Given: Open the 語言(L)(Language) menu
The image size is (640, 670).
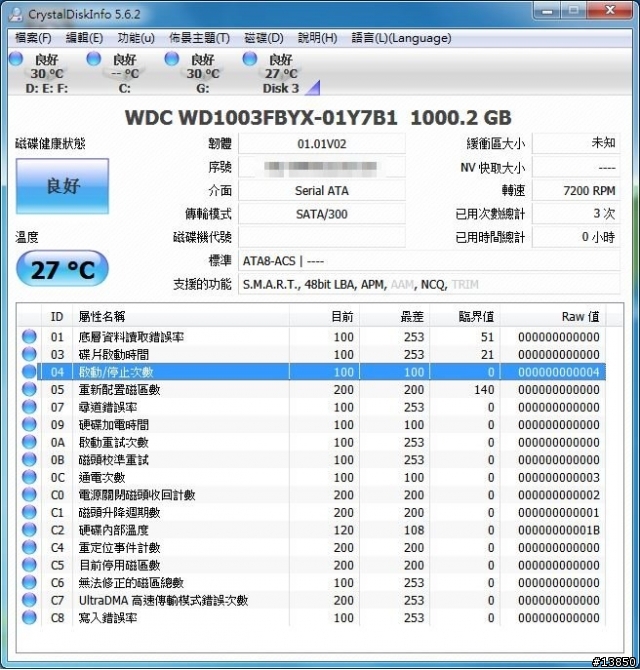Looking at the screenshot, I should [401, 38].
